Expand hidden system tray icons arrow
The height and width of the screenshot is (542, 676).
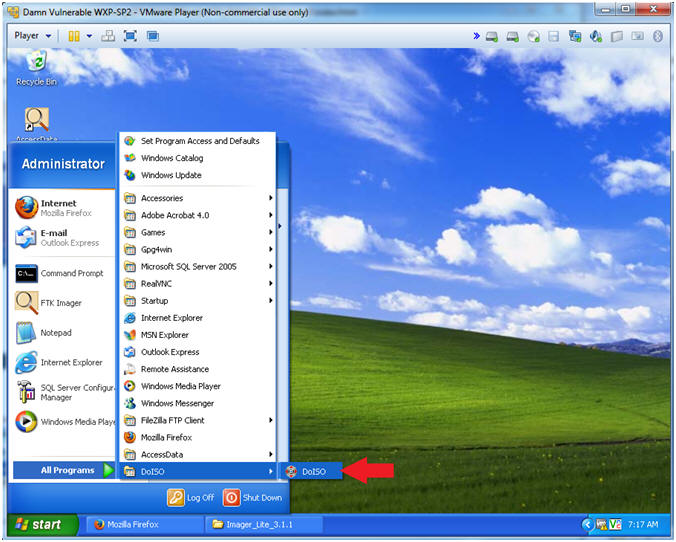pos(587,525)
